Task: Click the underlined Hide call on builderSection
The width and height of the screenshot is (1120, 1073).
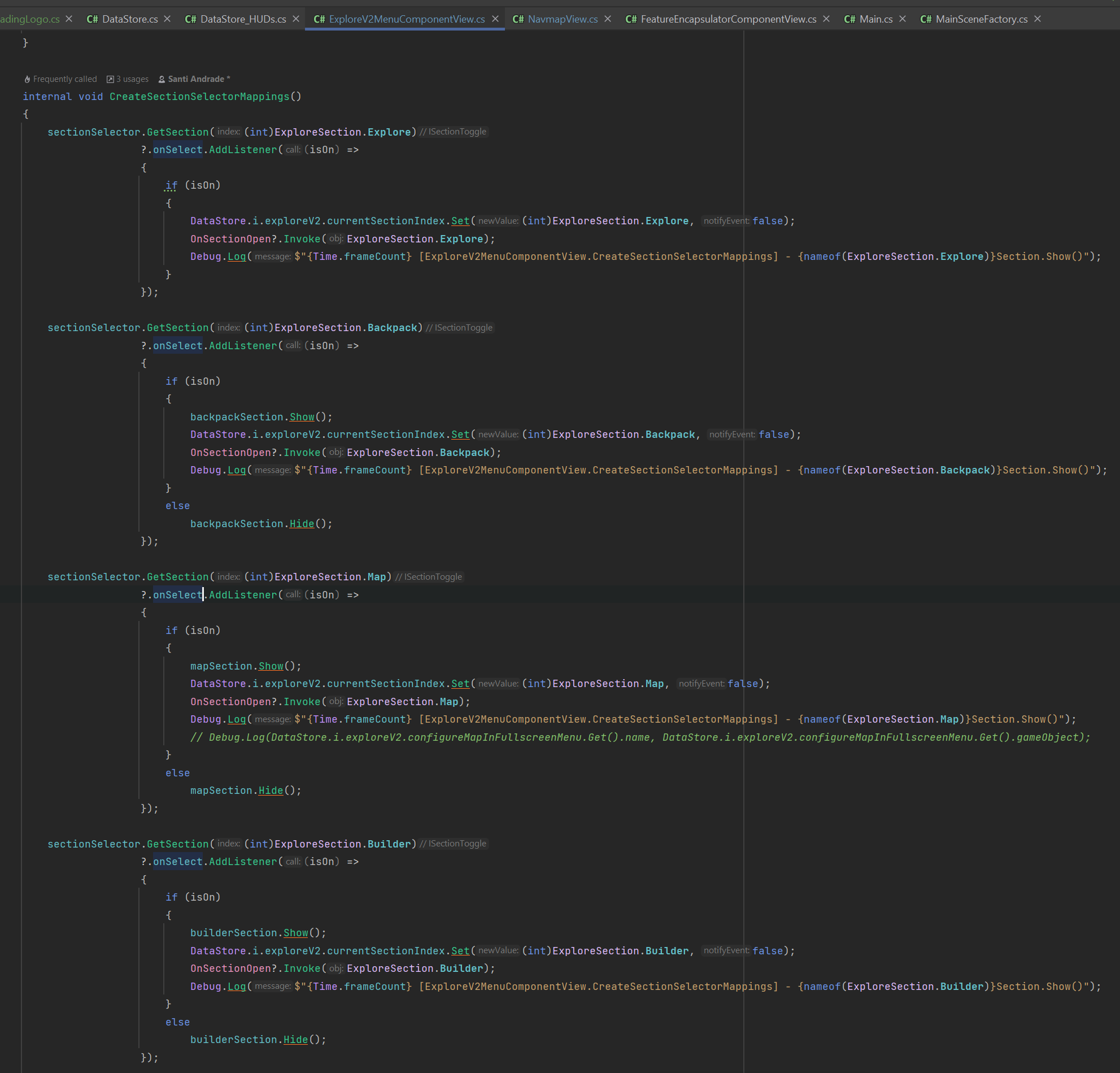Action: 295,1039
